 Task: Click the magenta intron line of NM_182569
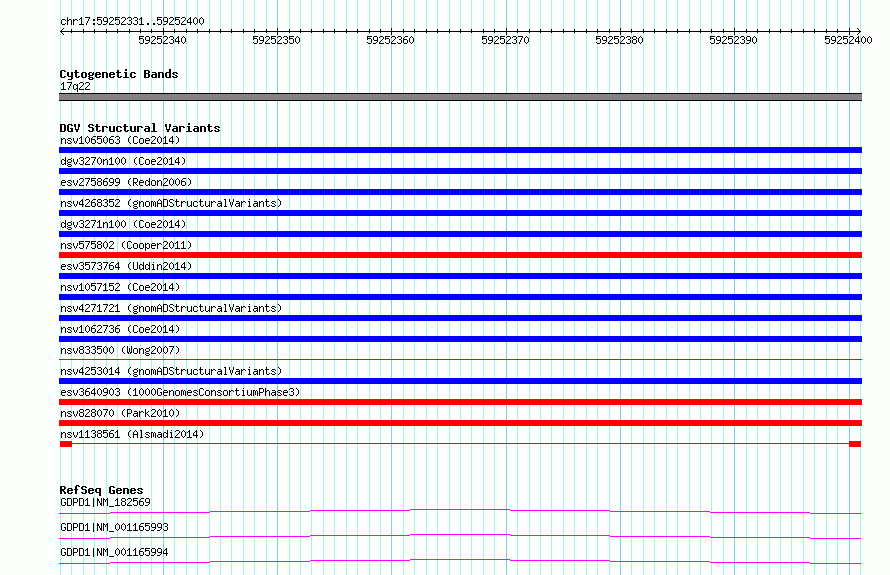tap(460, 511)
